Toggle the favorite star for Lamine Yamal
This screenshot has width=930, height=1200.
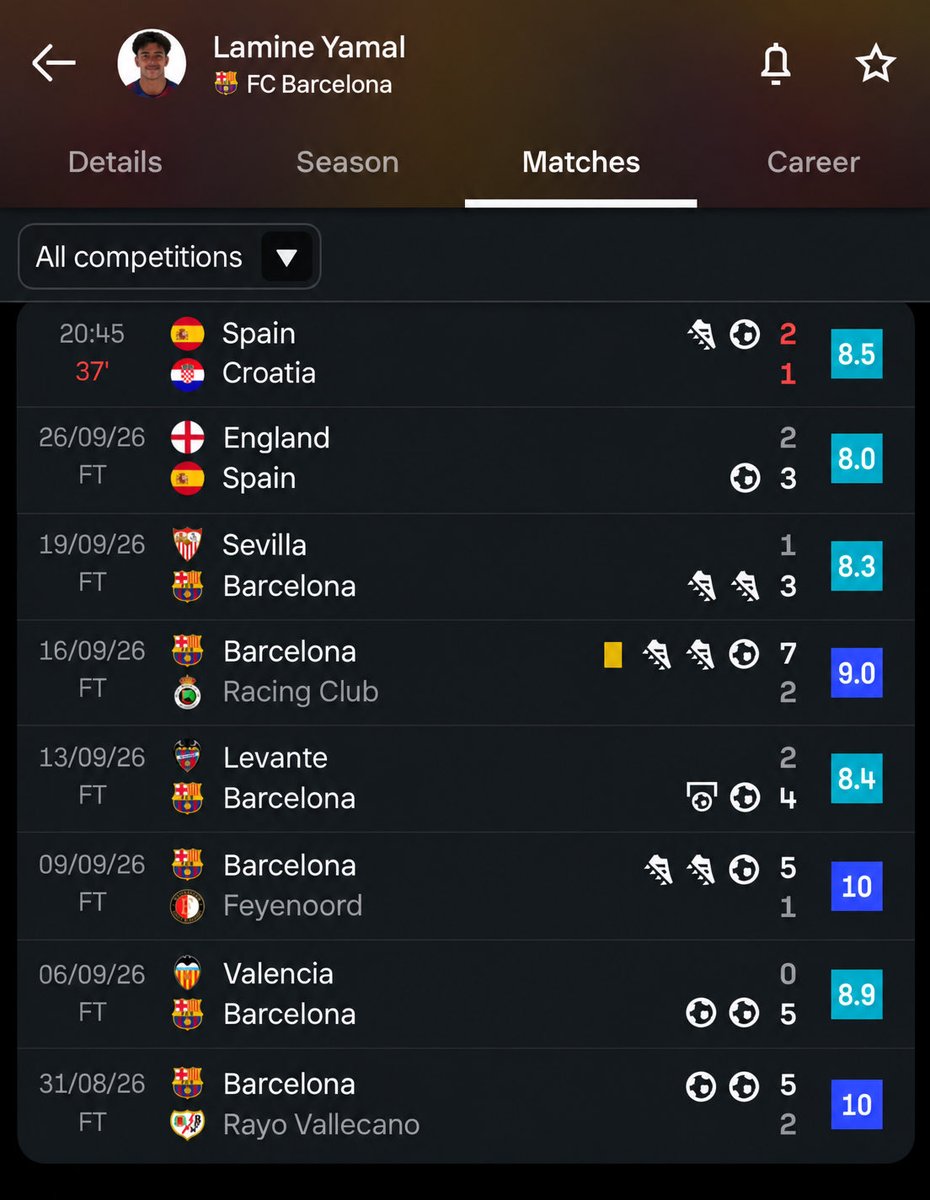click(876, 64)
